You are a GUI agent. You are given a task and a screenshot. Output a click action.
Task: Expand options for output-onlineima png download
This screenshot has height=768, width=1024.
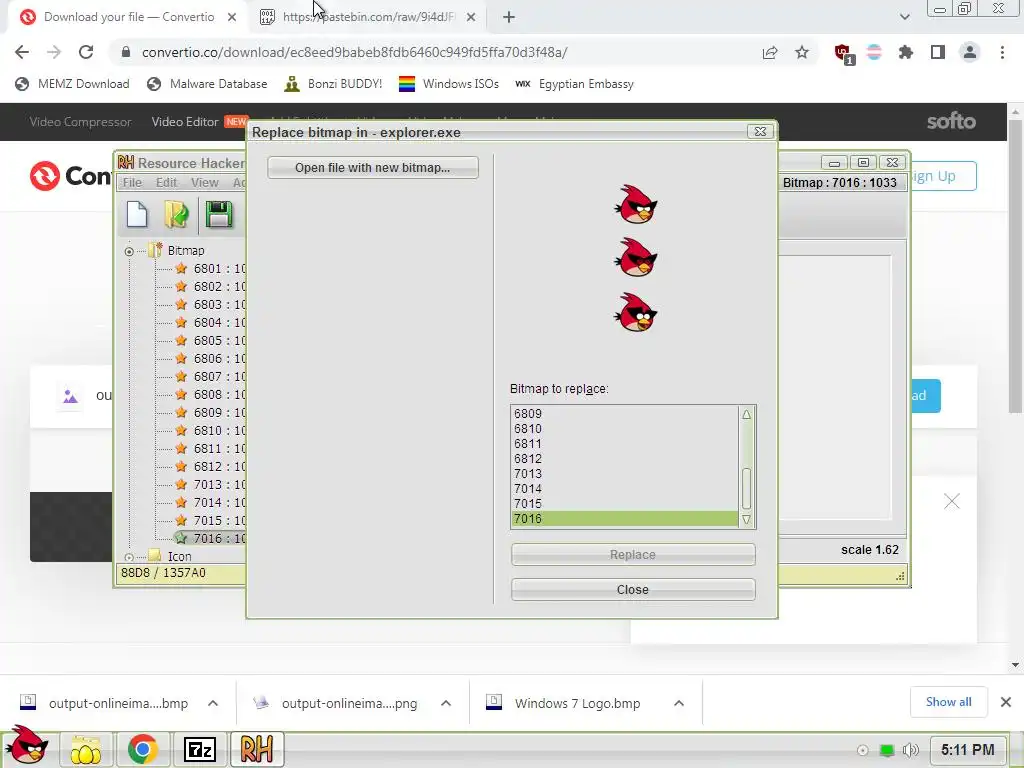pos(446,703)
